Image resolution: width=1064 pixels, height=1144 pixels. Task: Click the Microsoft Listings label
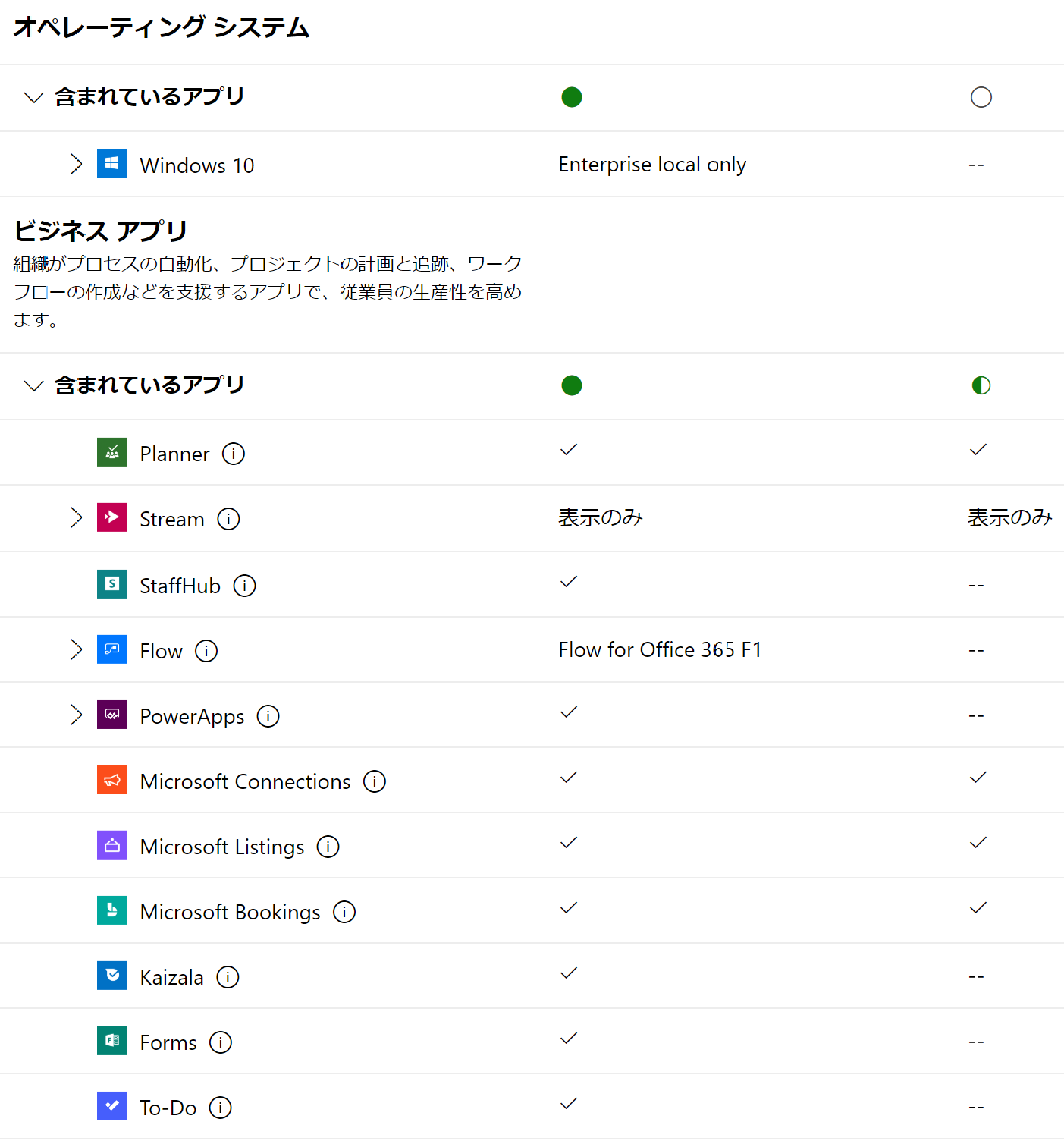coord(222,847)
